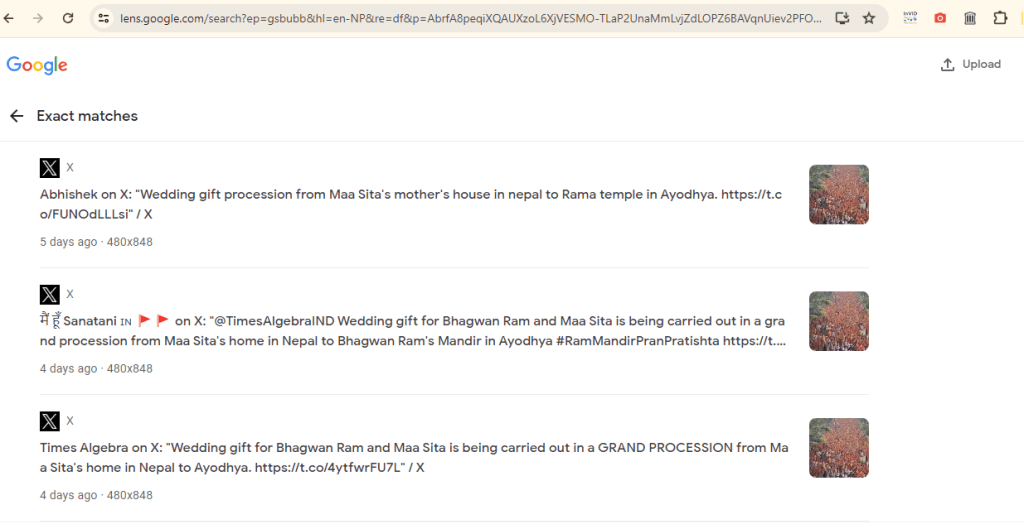Viewport: 1024px width, 529px height.
Task: Click the red camera extension icon
Action: coord(940,18)
